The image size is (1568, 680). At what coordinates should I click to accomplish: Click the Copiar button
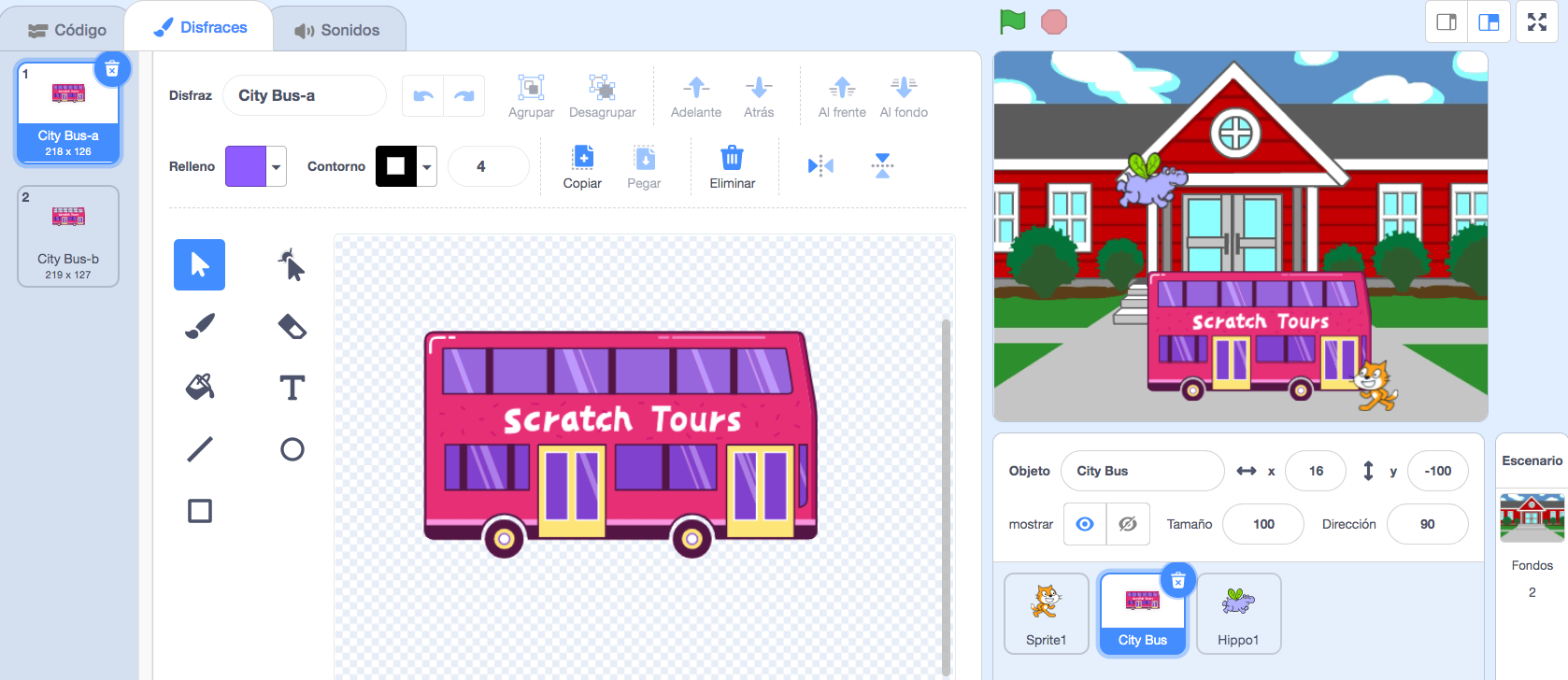pos(582,167)
